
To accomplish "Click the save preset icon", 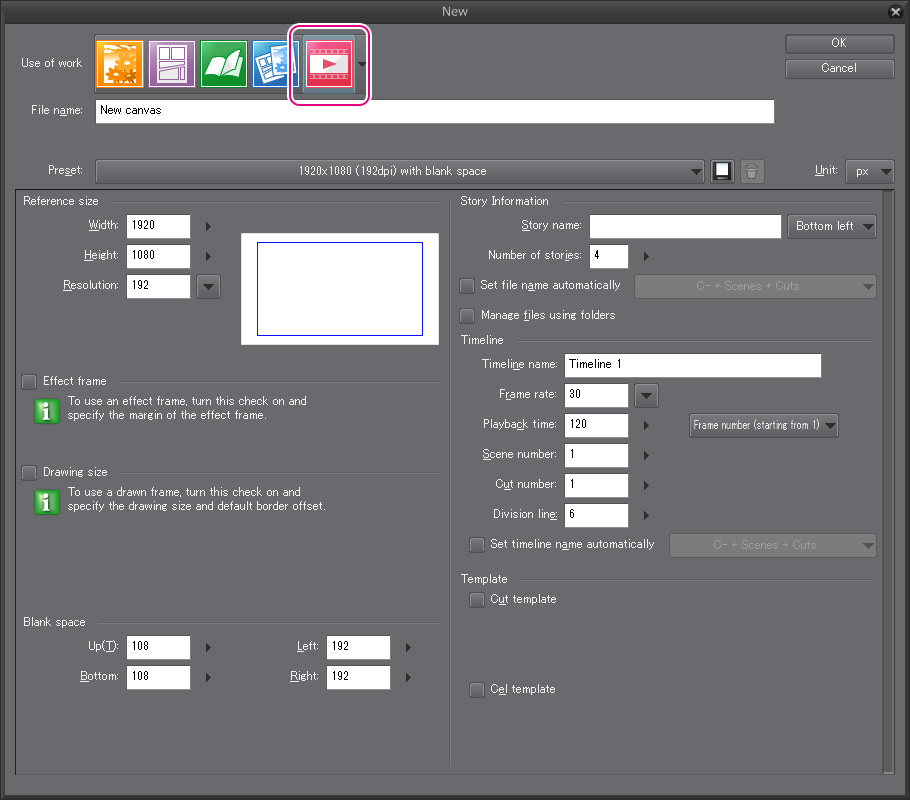I will coord(723,171).
